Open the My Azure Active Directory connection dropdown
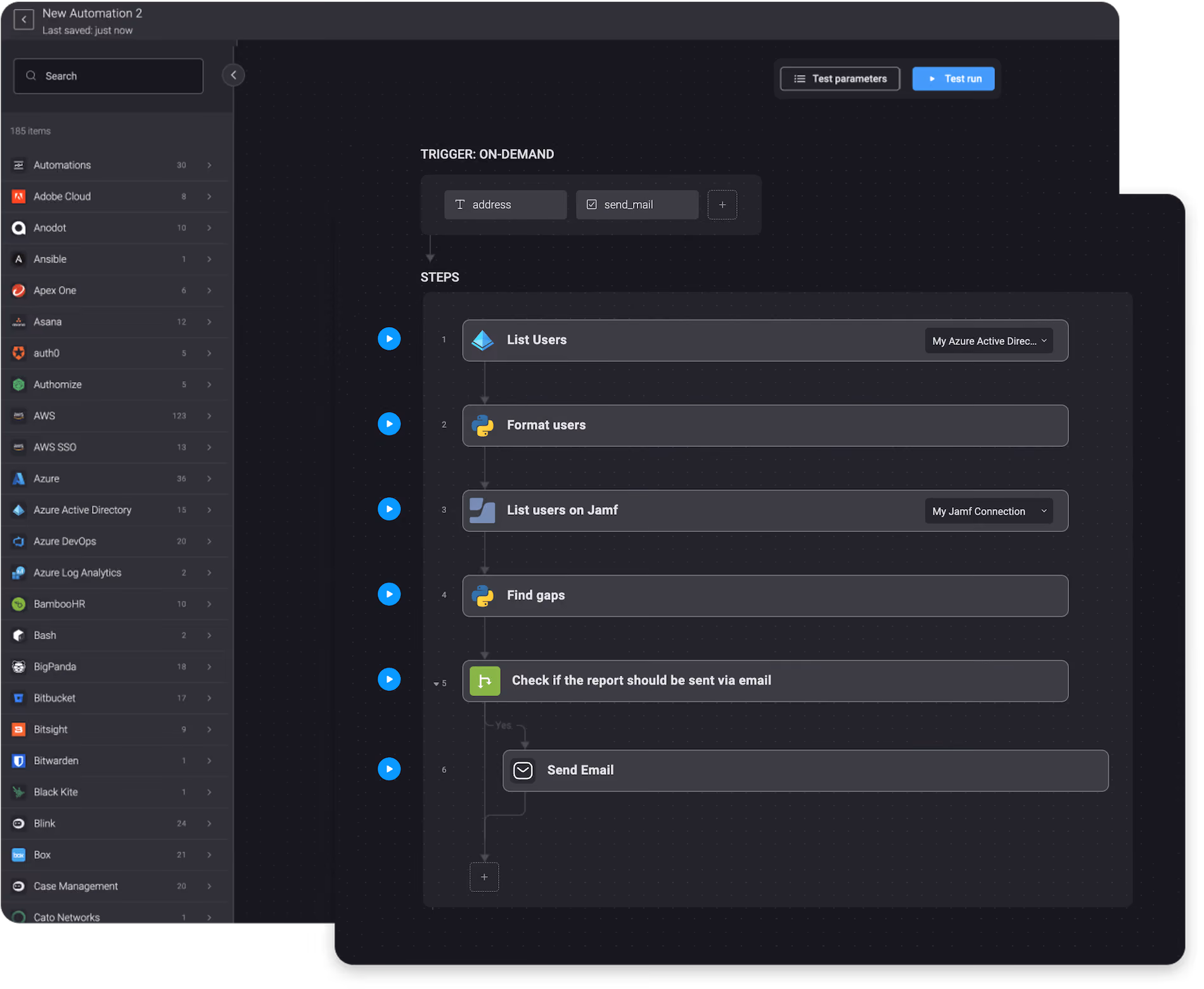1204x989 pixels. pyautogui.click(x=989, y=341)
